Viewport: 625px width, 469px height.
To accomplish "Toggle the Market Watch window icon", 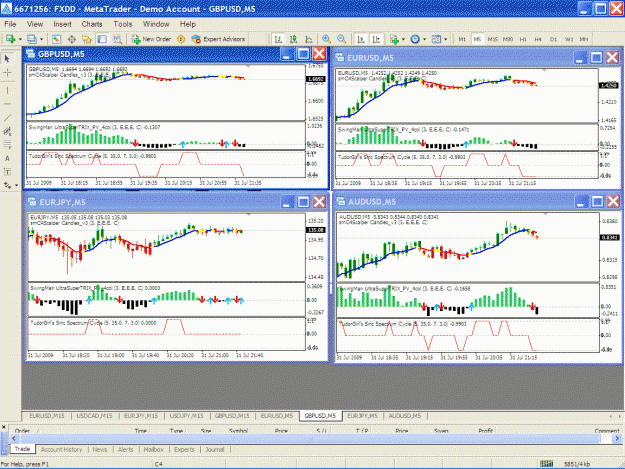I will (x=56, y=39).
